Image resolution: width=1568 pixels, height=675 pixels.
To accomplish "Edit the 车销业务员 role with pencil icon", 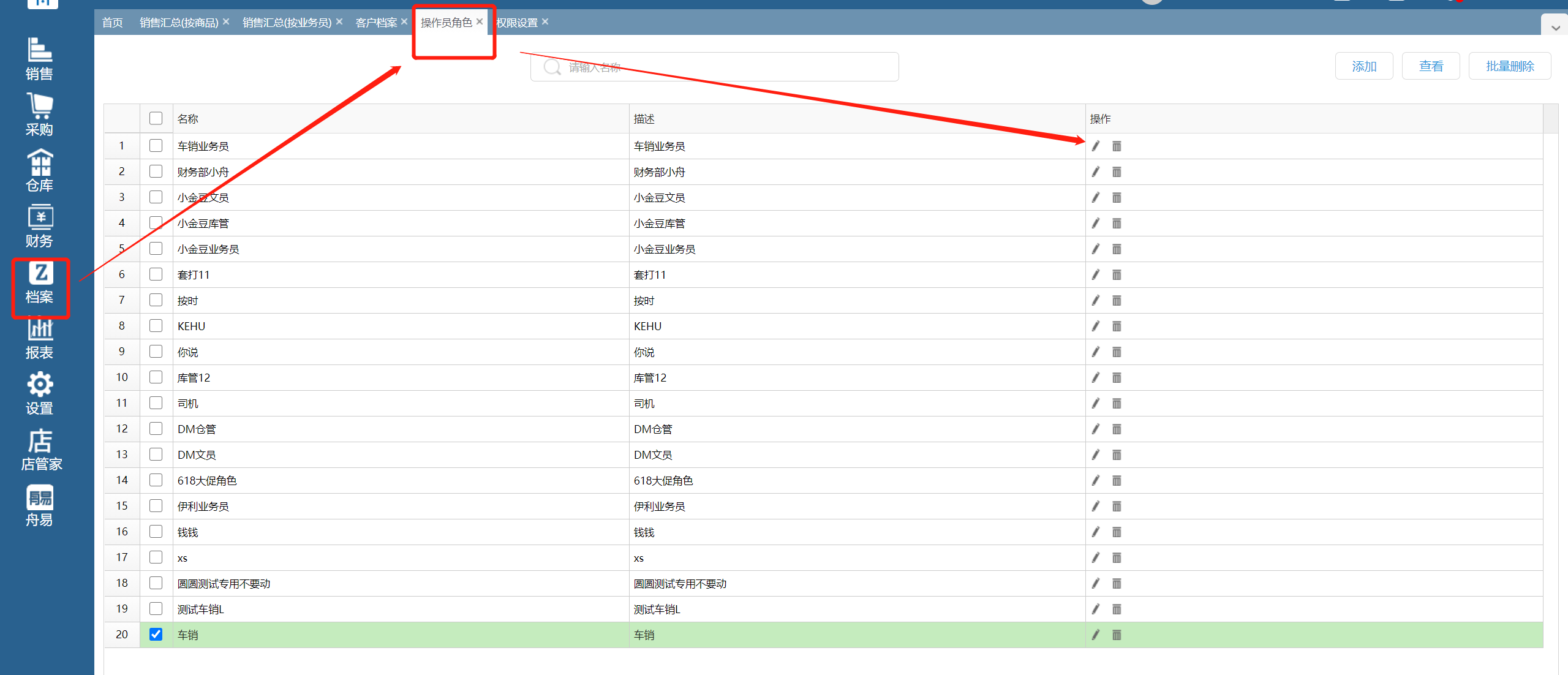I will (1096, 146).
